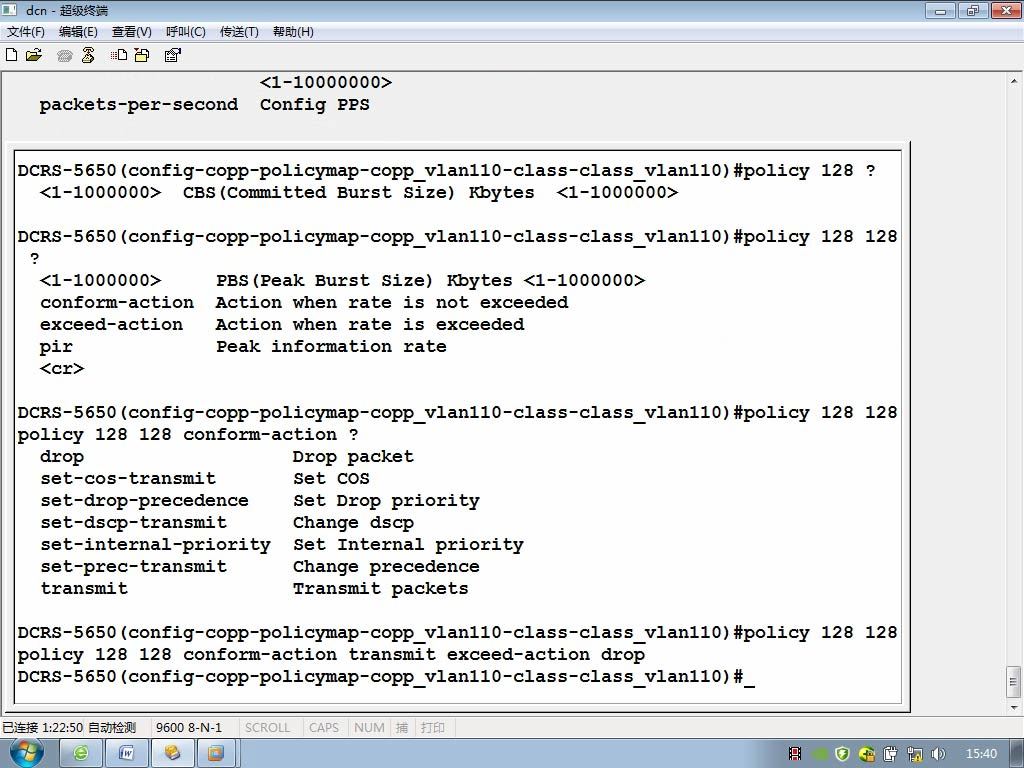The height and width of the screenshot is (768, 1024).
Task: Click the dcn window title icon
Action: coord(9,10)
